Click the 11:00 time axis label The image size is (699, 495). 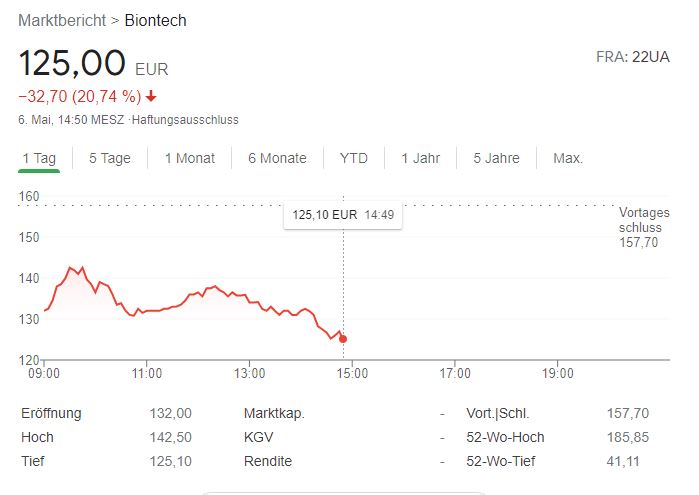coord(147,373)
